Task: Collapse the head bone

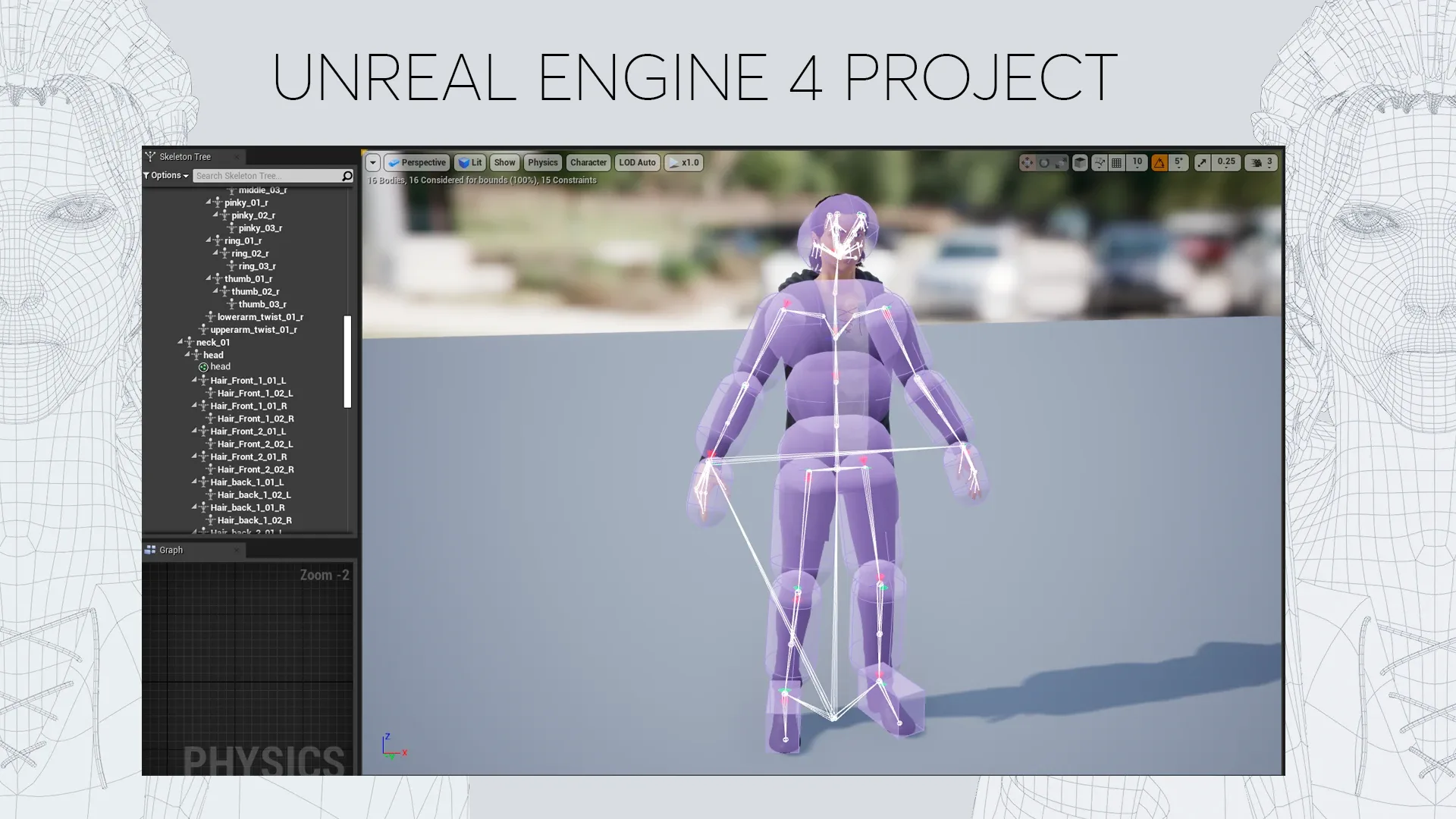Action: pyautogui.click(x=187, y=355)
